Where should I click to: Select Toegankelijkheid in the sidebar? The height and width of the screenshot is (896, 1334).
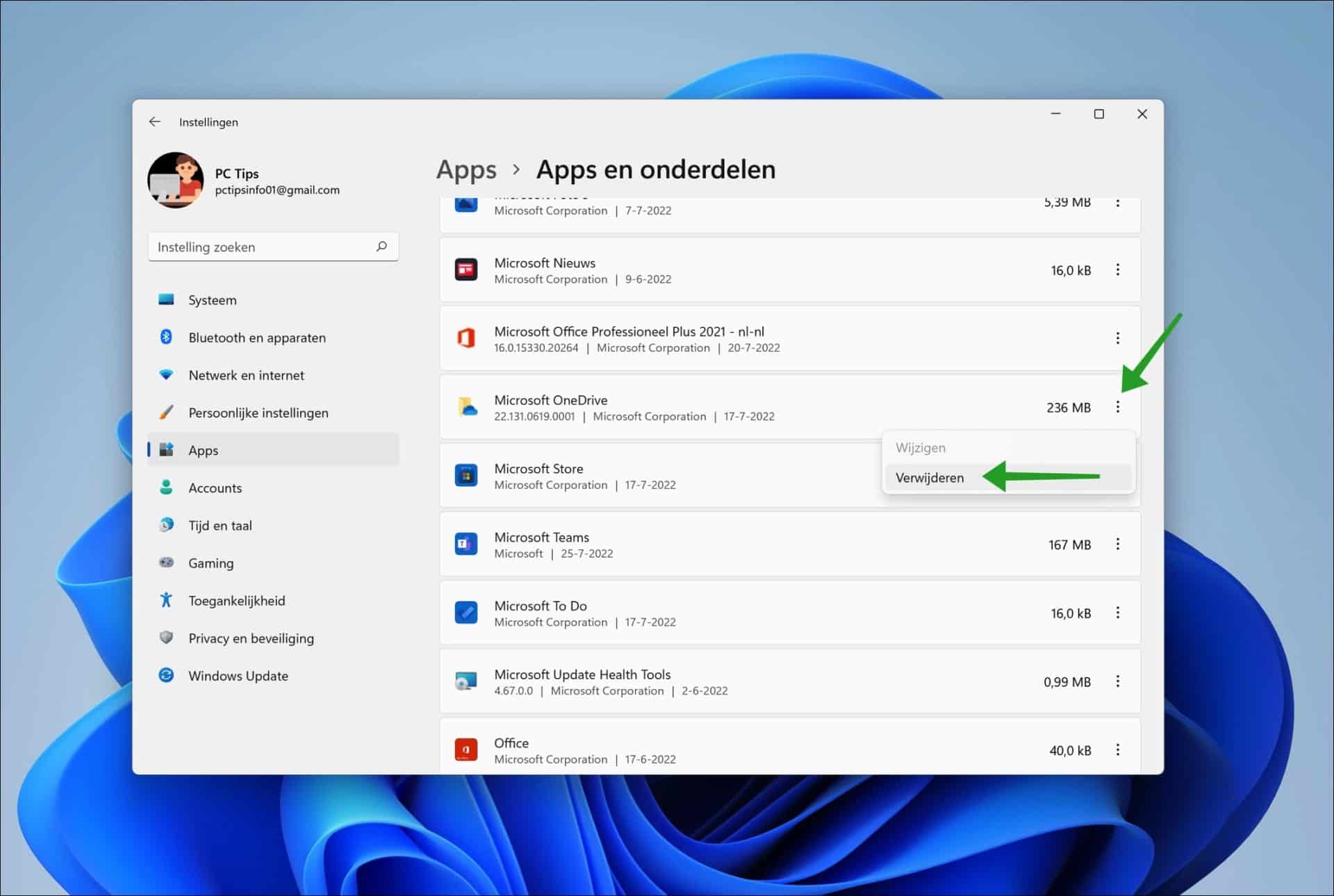pos(236,600)
